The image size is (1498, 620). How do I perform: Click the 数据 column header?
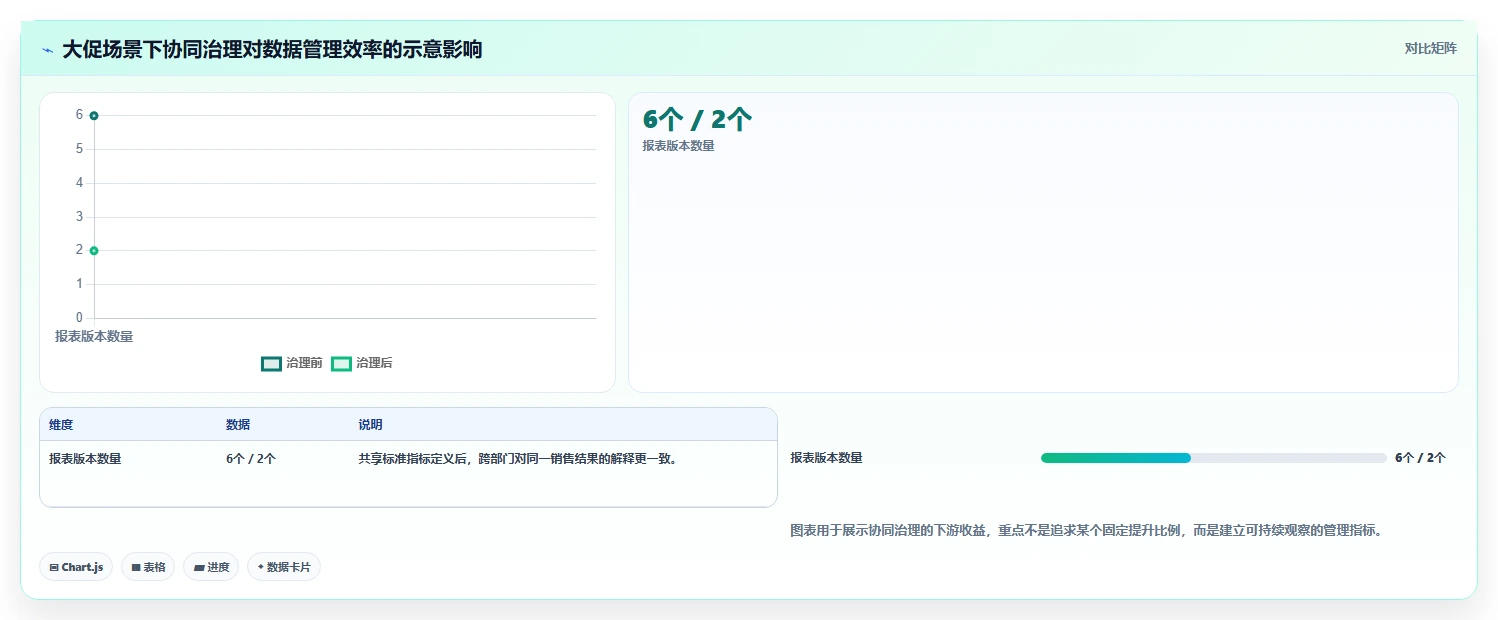238,425
